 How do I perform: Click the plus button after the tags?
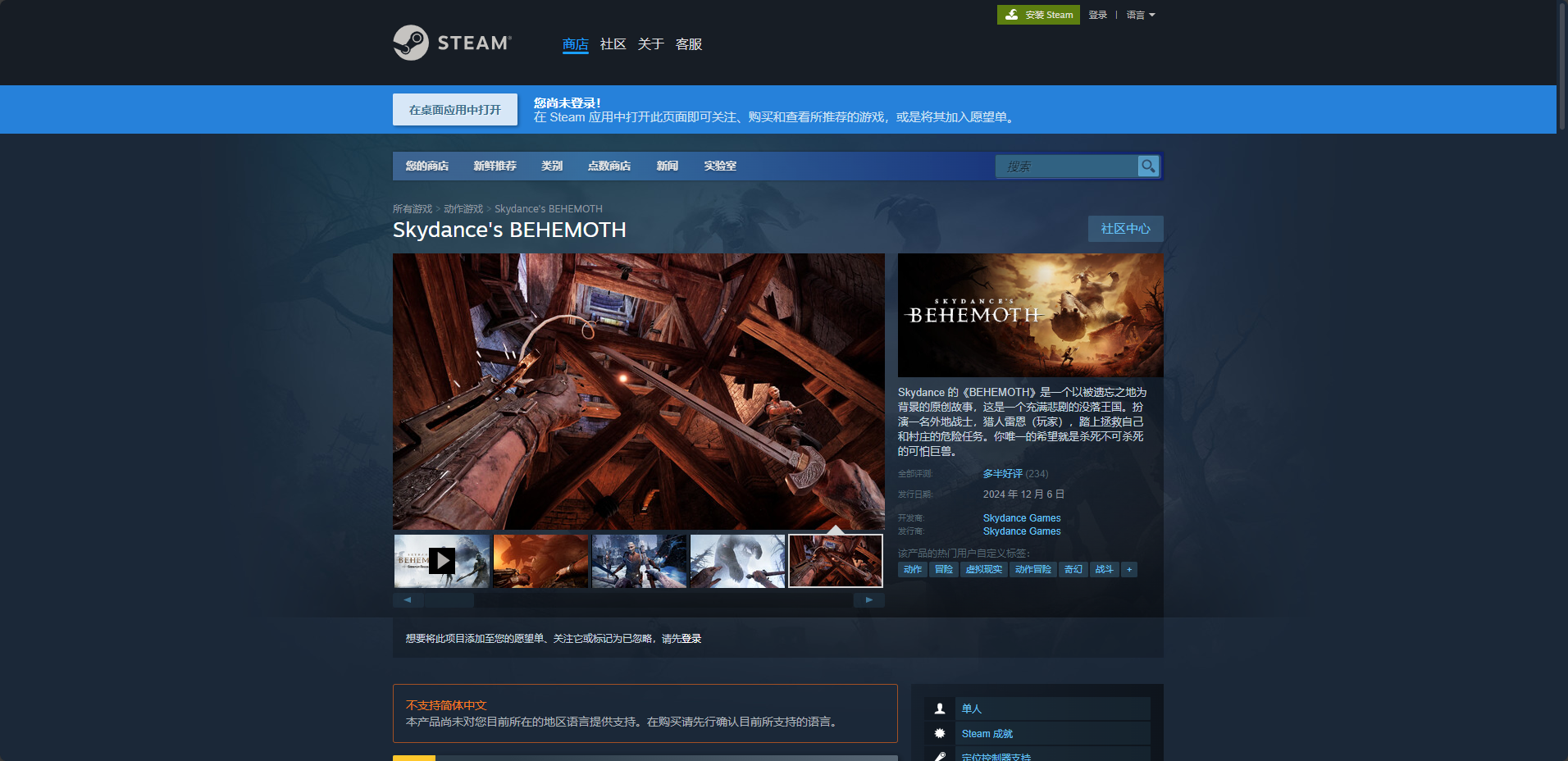coord(1129,569)
